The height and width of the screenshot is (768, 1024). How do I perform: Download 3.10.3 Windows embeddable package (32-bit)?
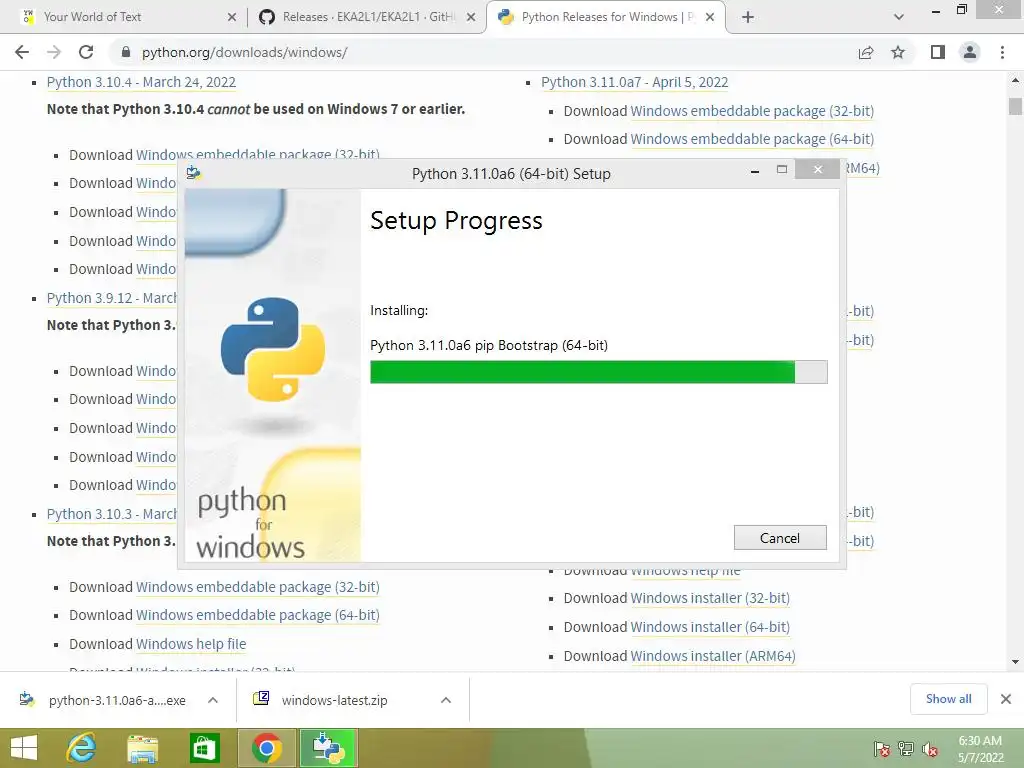pyautogui.click(x=257, y=587)
